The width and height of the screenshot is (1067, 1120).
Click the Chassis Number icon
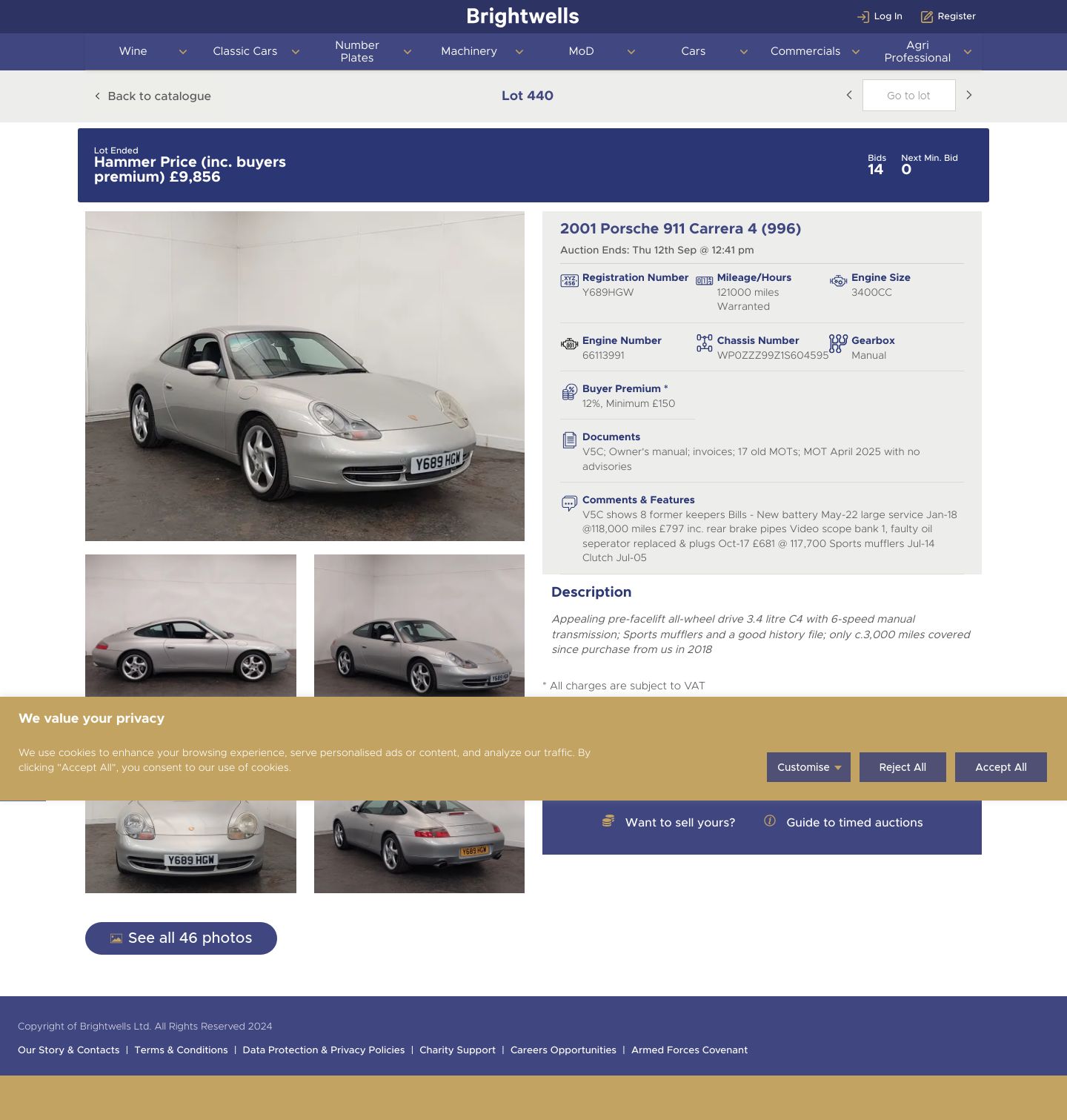point(704,342)
